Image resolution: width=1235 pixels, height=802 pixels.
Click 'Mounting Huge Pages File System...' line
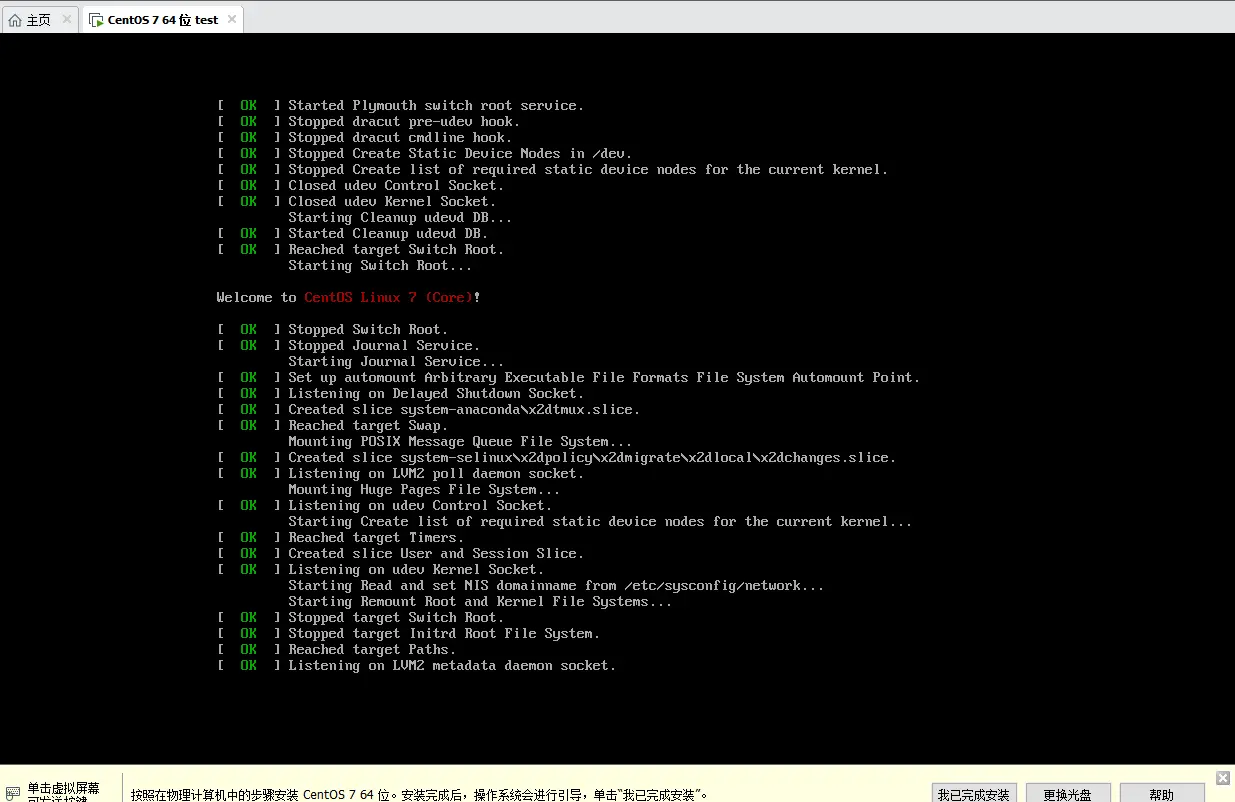coord(424,489)
